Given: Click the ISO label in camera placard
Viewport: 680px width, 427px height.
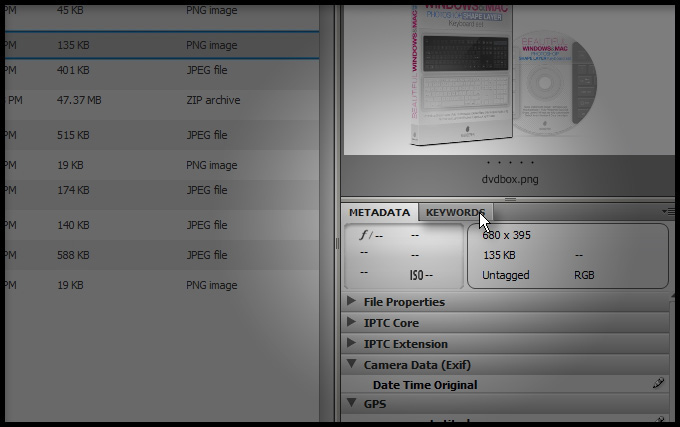Looking at the screenshot, I should (x=418, y=275).
